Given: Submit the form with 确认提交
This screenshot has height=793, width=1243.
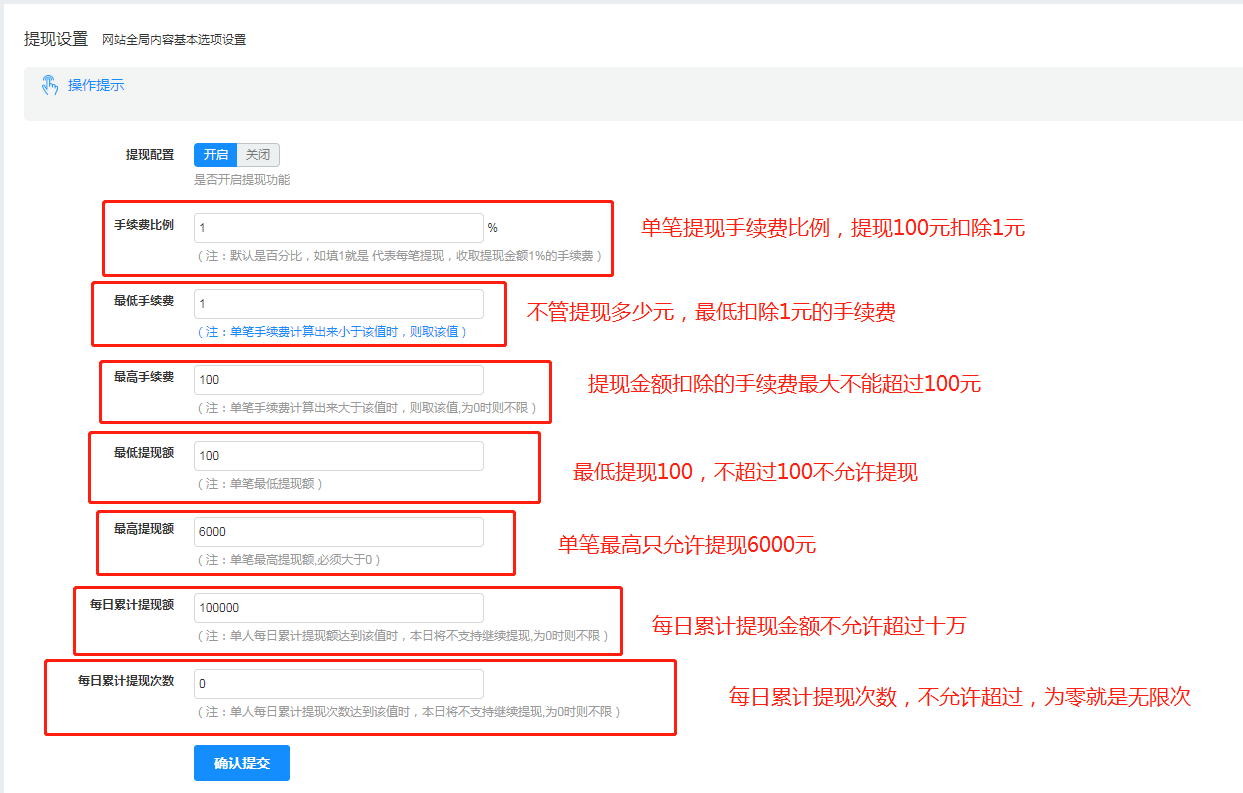Looking at the screenshot, I should [x=242, y=763].
